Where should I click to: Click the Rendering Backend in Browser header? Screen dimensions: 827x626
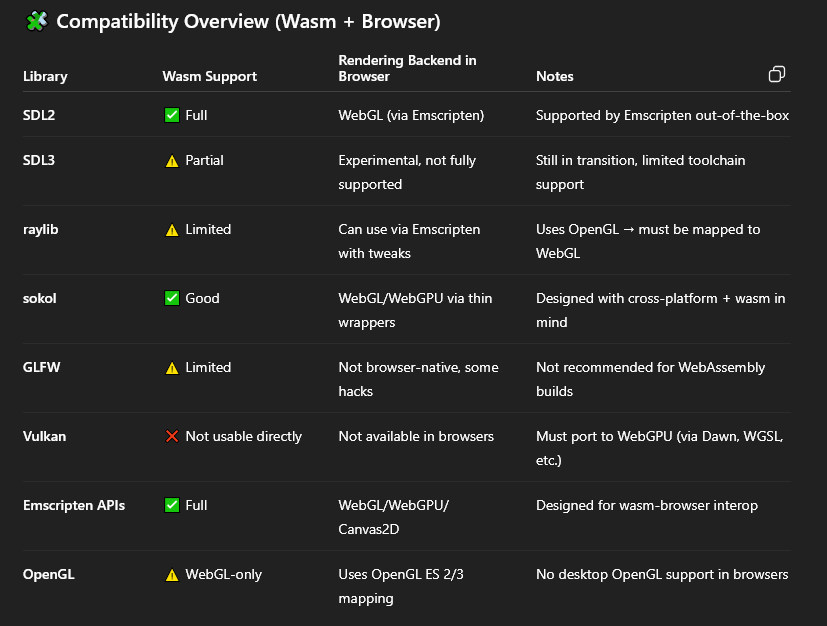tap(407, 68)
